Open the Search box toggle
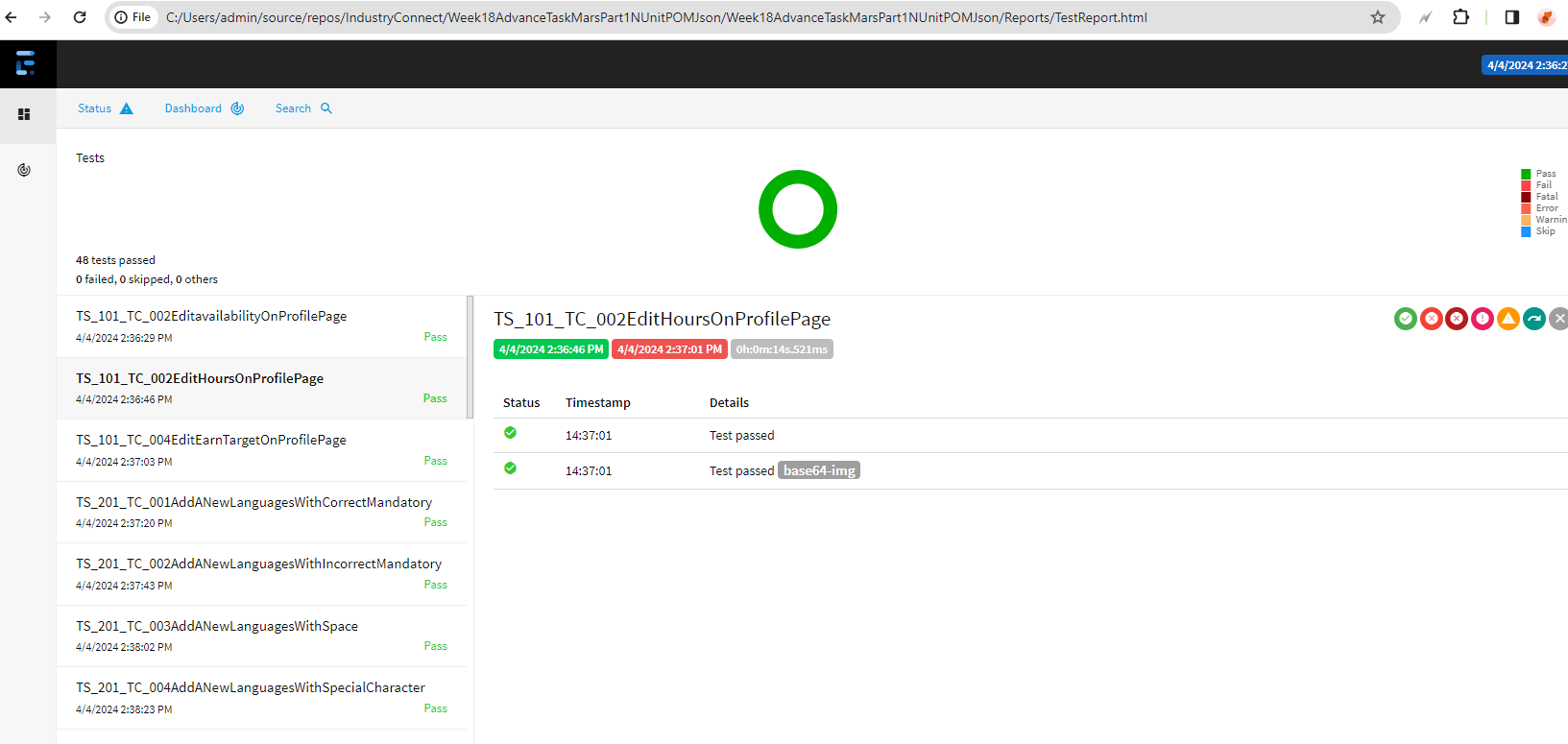This screenshot has height=744, width=1568. (303, 108)
